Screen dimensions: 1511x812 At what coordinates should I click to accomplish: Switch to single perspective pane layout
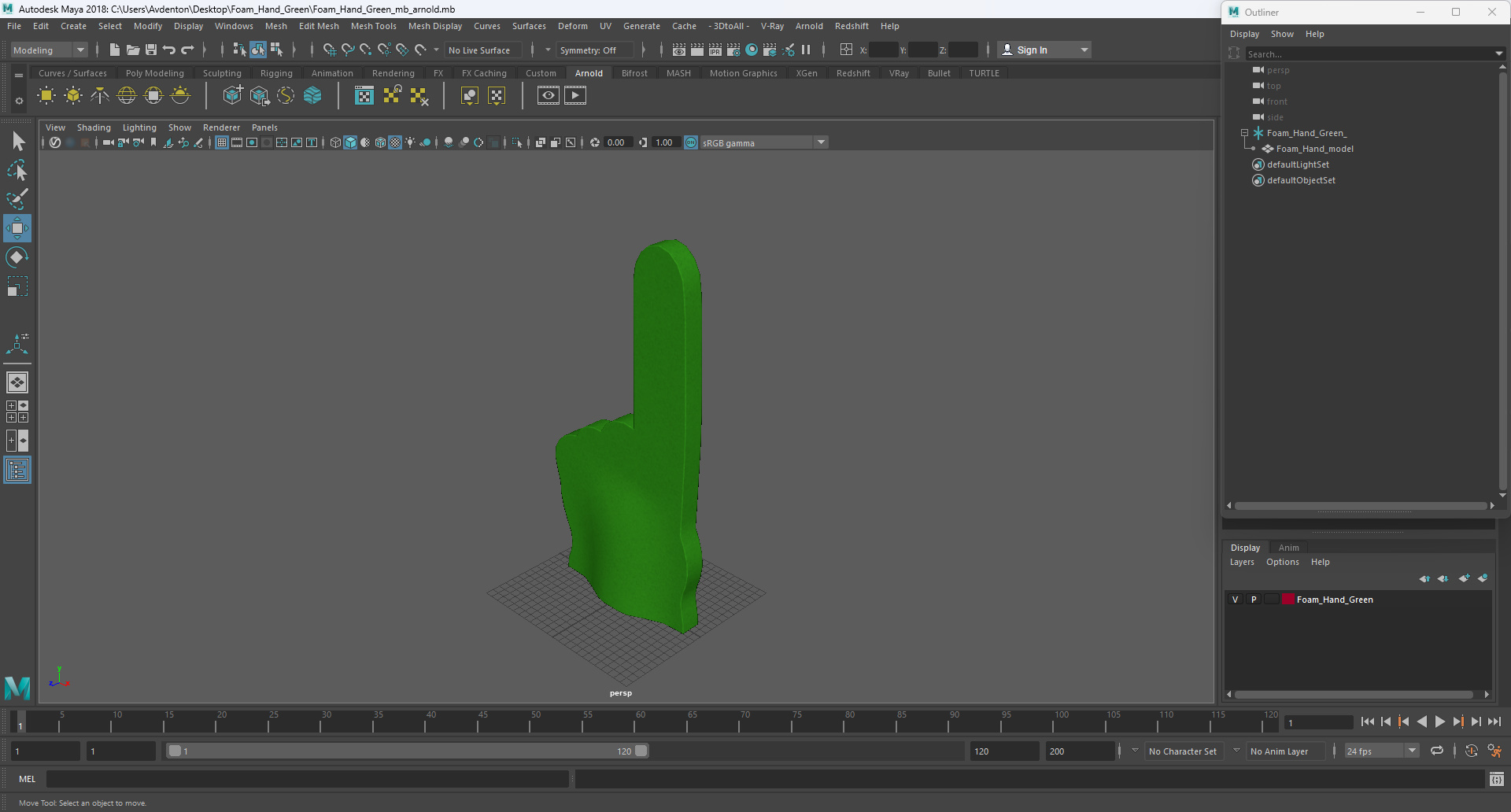17,382
